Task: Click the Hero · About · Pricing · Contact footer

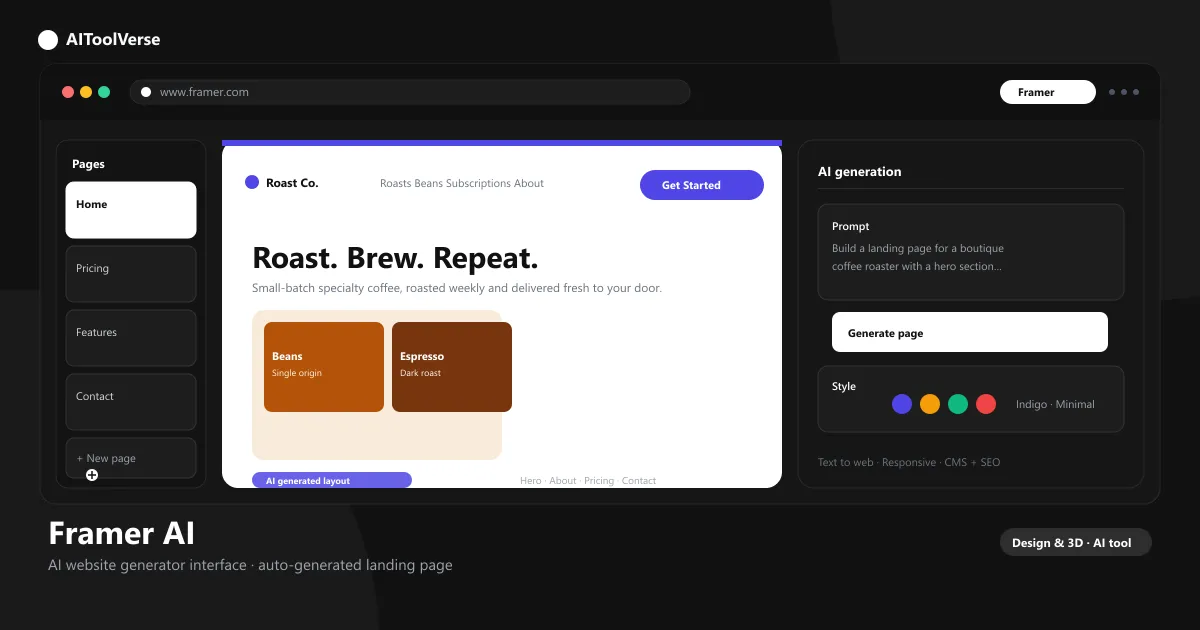Action: pos(588,481)
